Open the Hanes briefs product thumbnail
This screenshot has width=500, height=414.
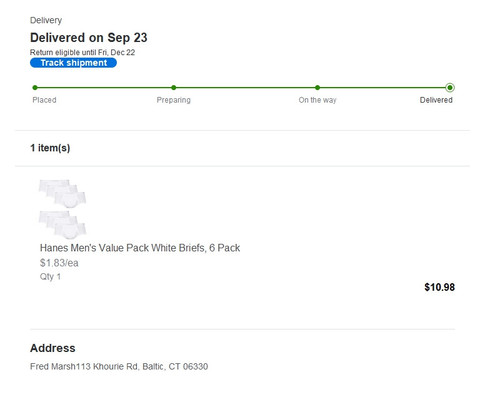click(x=62, y=209)
